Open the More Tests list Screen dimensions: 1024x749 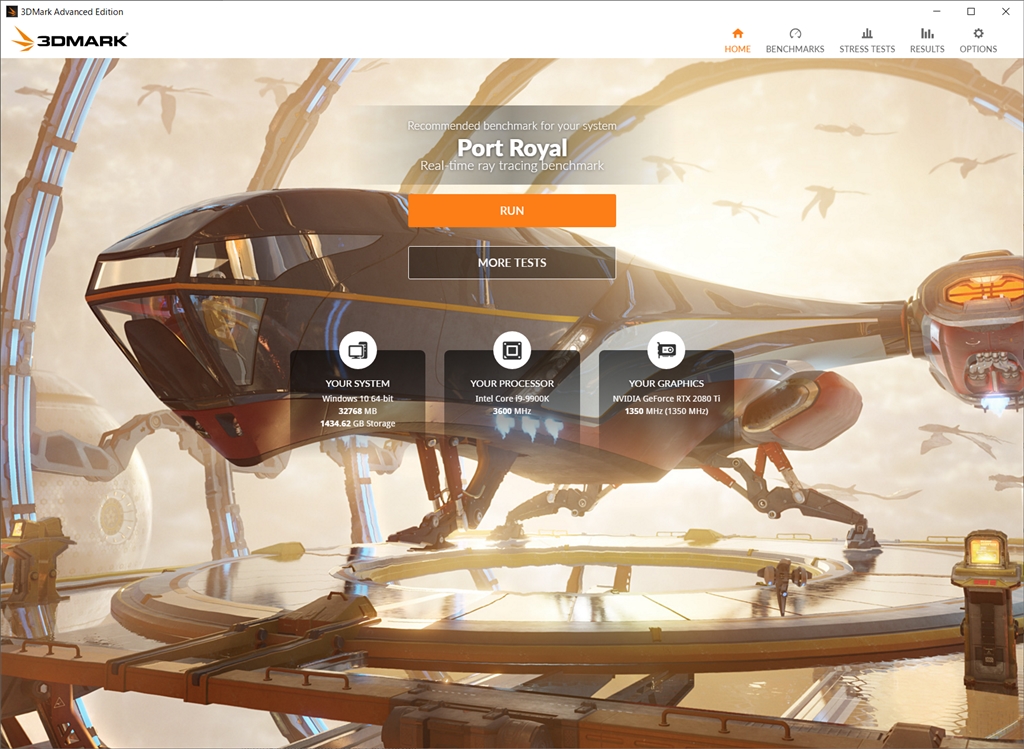coord(511,263)
